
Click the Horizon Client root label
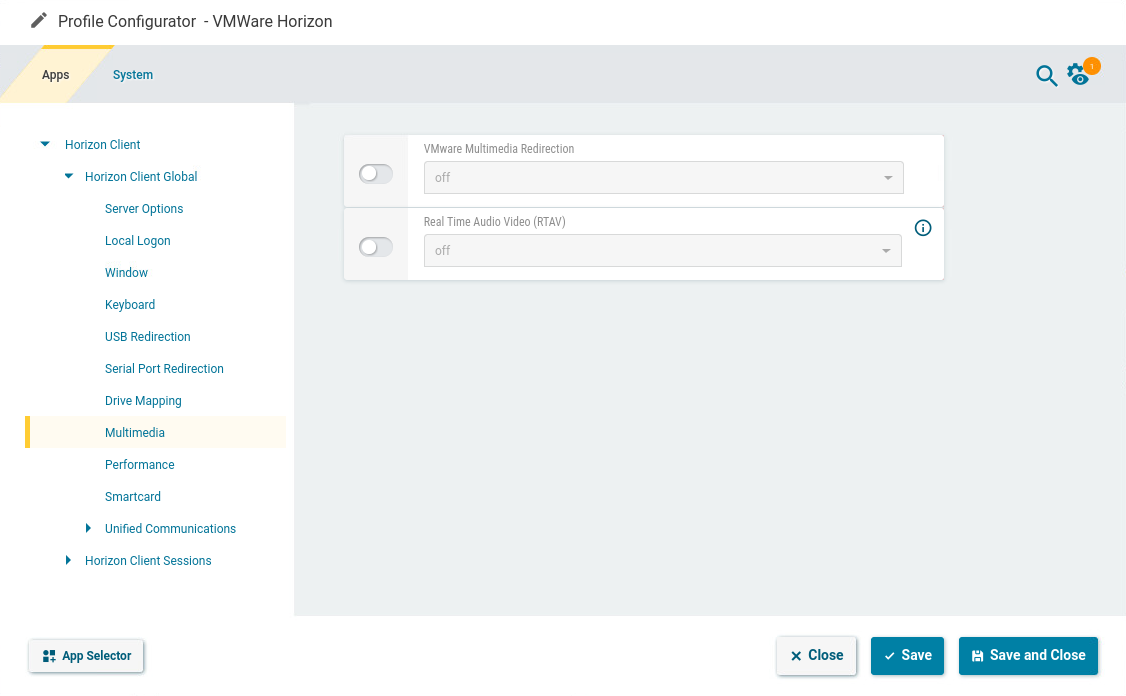(103, 144)
